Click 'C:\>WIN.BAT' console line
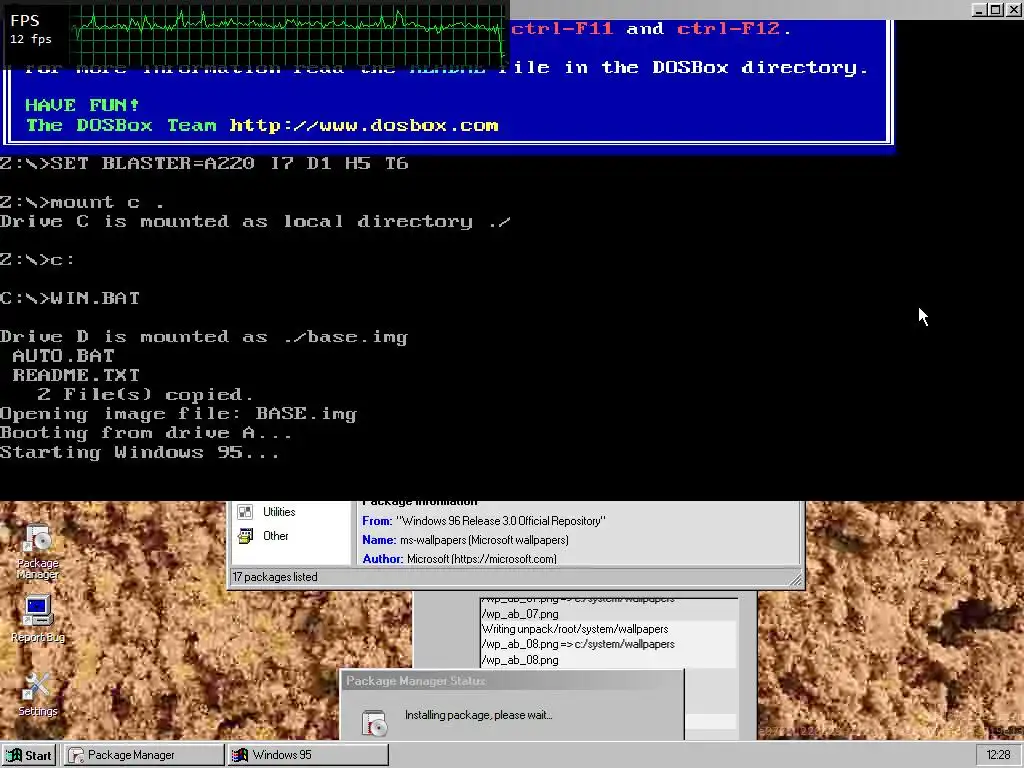This screenshot has width=1024, height=768. [70, 298]
